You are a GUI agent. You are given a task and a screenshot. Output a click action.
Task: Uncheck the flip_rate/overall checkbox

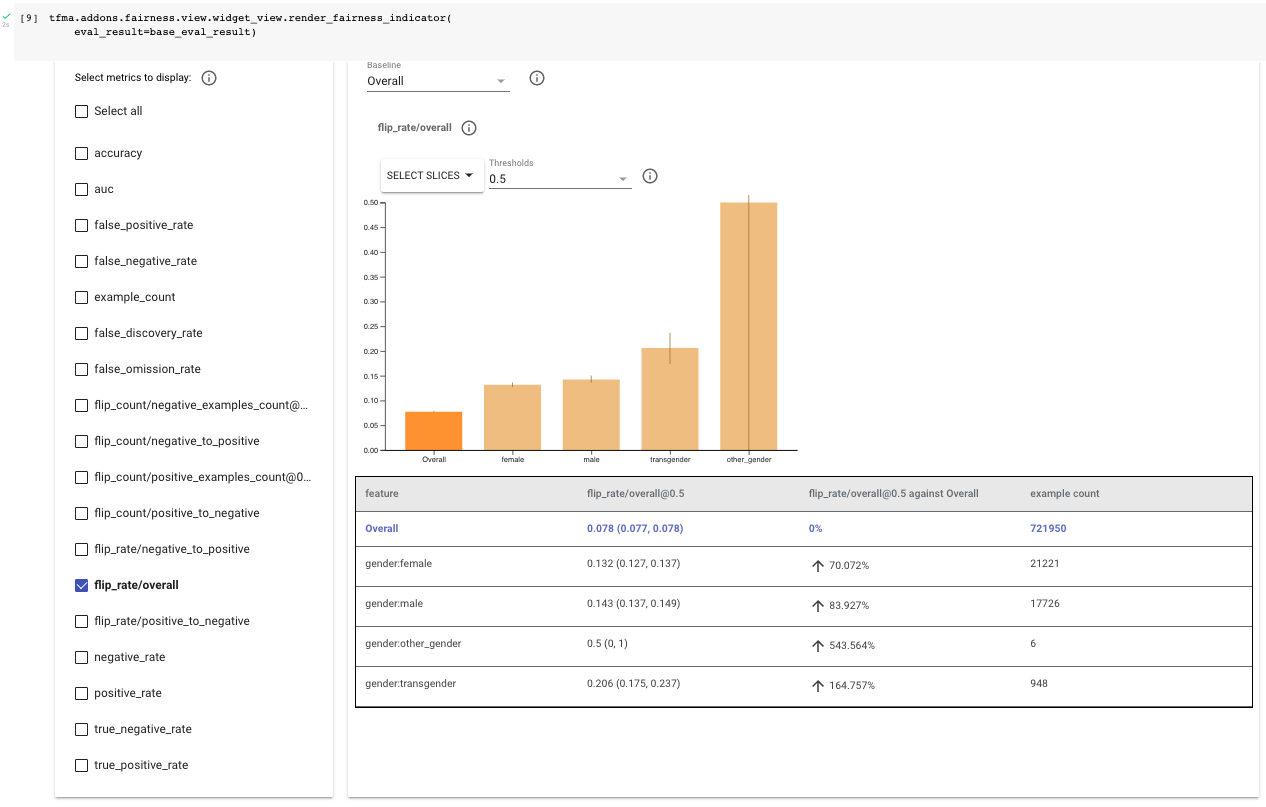coord(82,585)
